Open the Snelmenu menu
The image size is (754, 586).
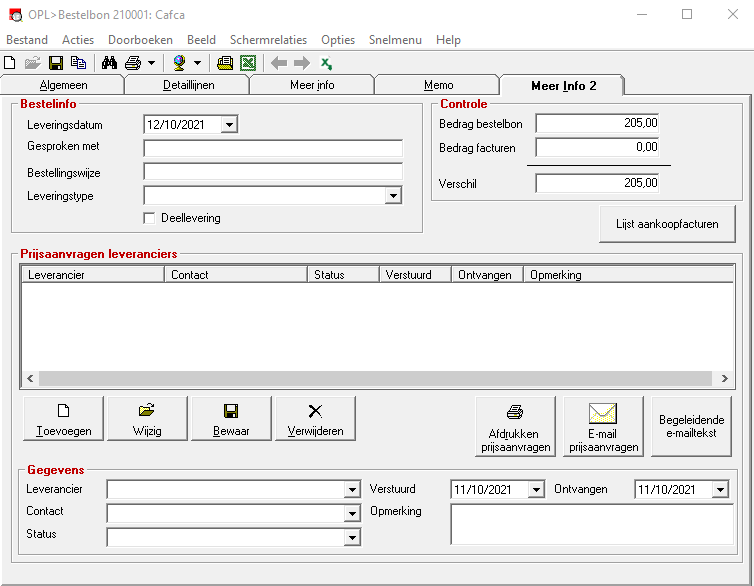[x=395, y=40]
